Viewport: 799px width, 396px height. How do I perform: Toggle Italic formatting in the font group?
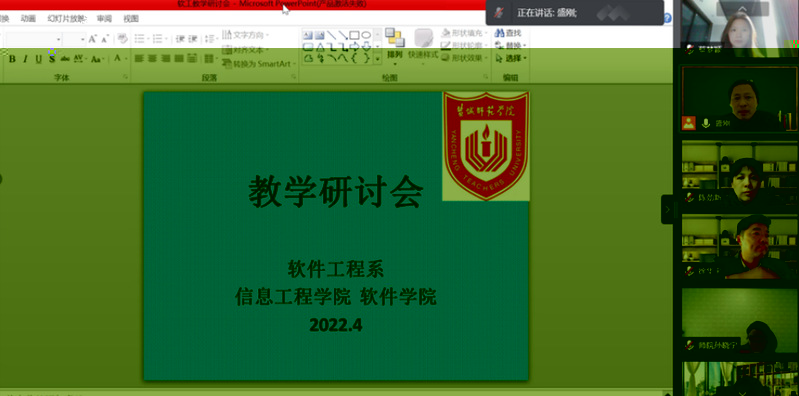click(25, 59)
